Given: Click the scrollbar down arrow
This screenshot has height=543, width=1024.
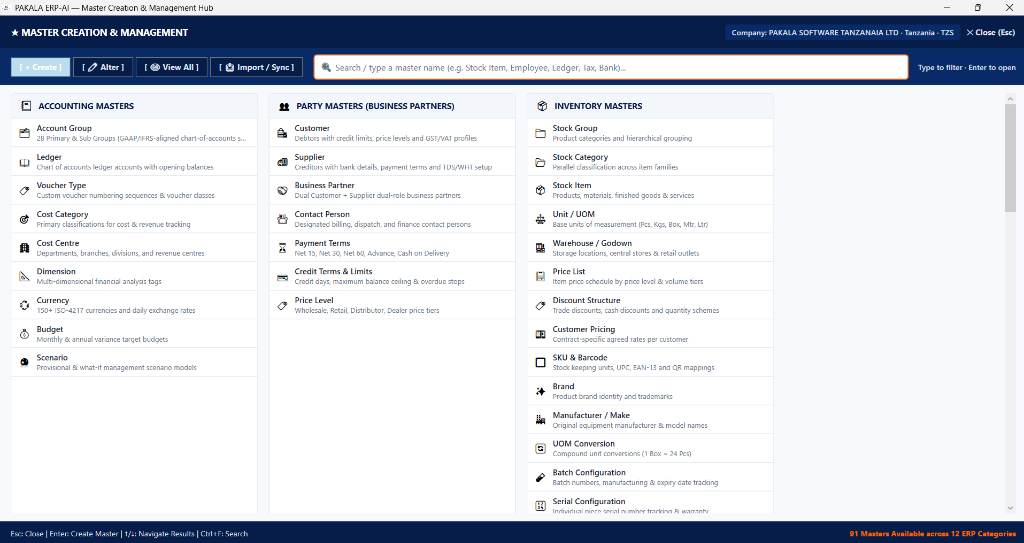Looking at the screenshot, I should (1010, 508).
